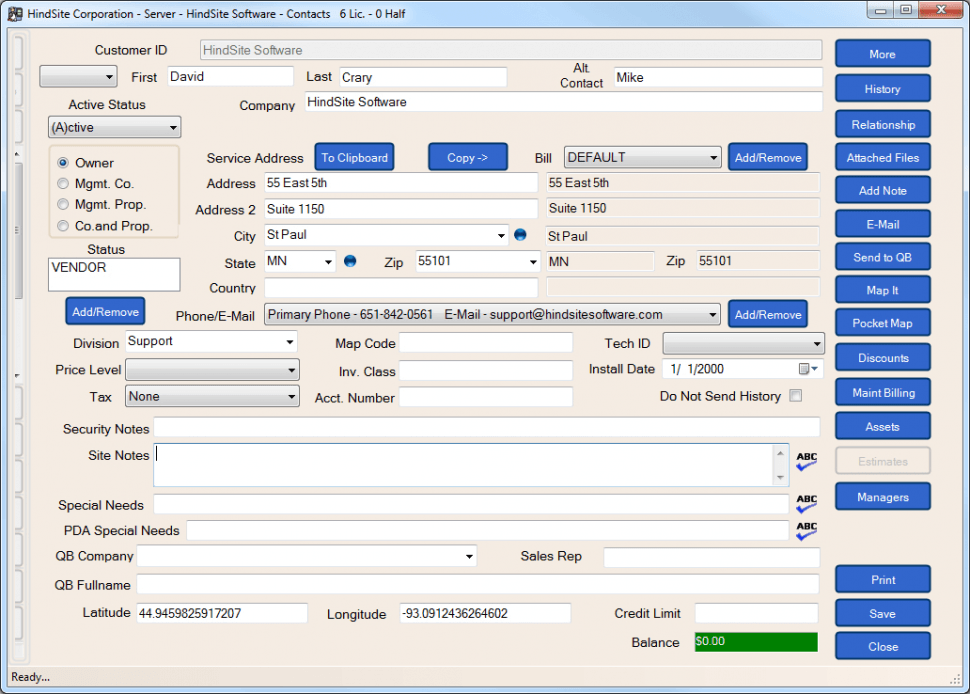Viewport: 970px width, 694px height.
Task: Click Site Notes scrollbar up arrow
Action: pos(780,453)
